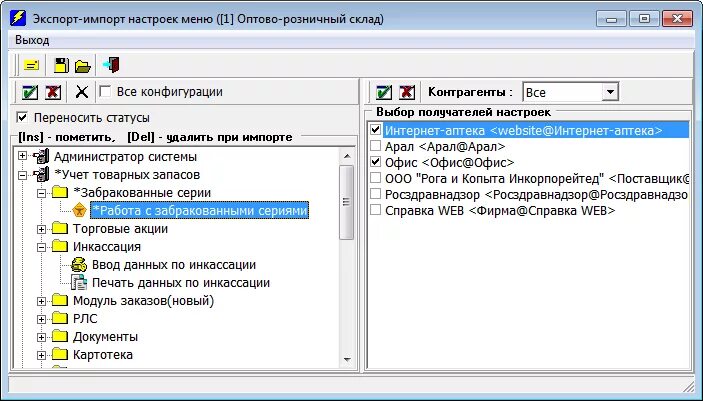This screenshot has height=401, width=703.
Task: Minimize the Экспорт-импорт настроек window
Action: (611, 19)
